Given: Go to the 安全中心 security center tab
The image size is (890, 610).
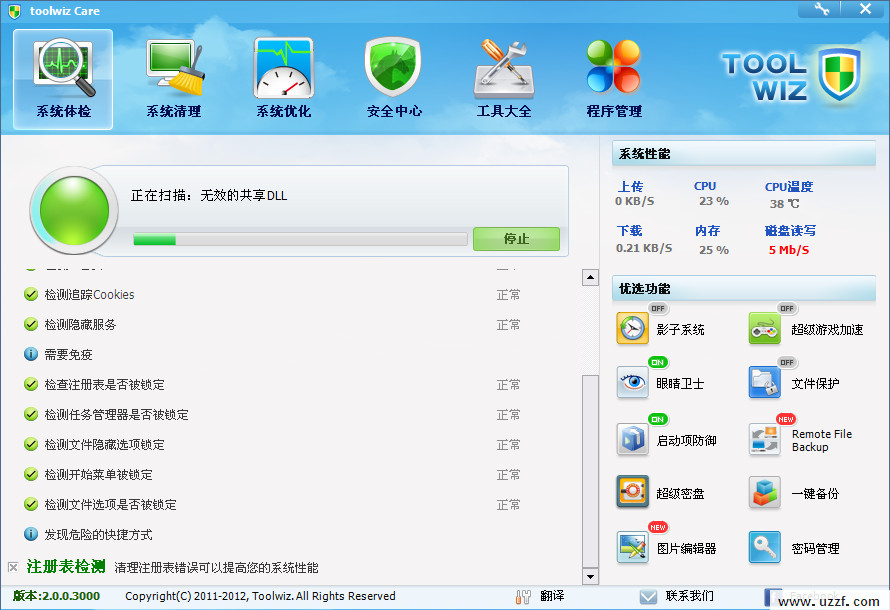Looking at the screenshot, I should click(394, 79).
